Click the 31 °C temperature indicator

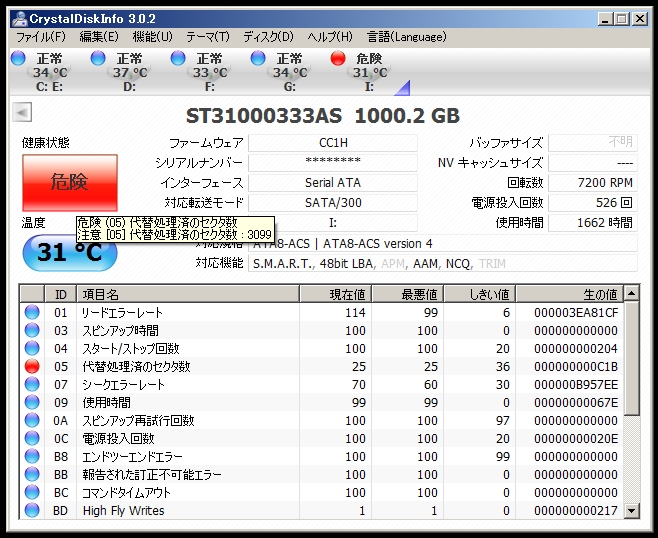coord(70,253)
